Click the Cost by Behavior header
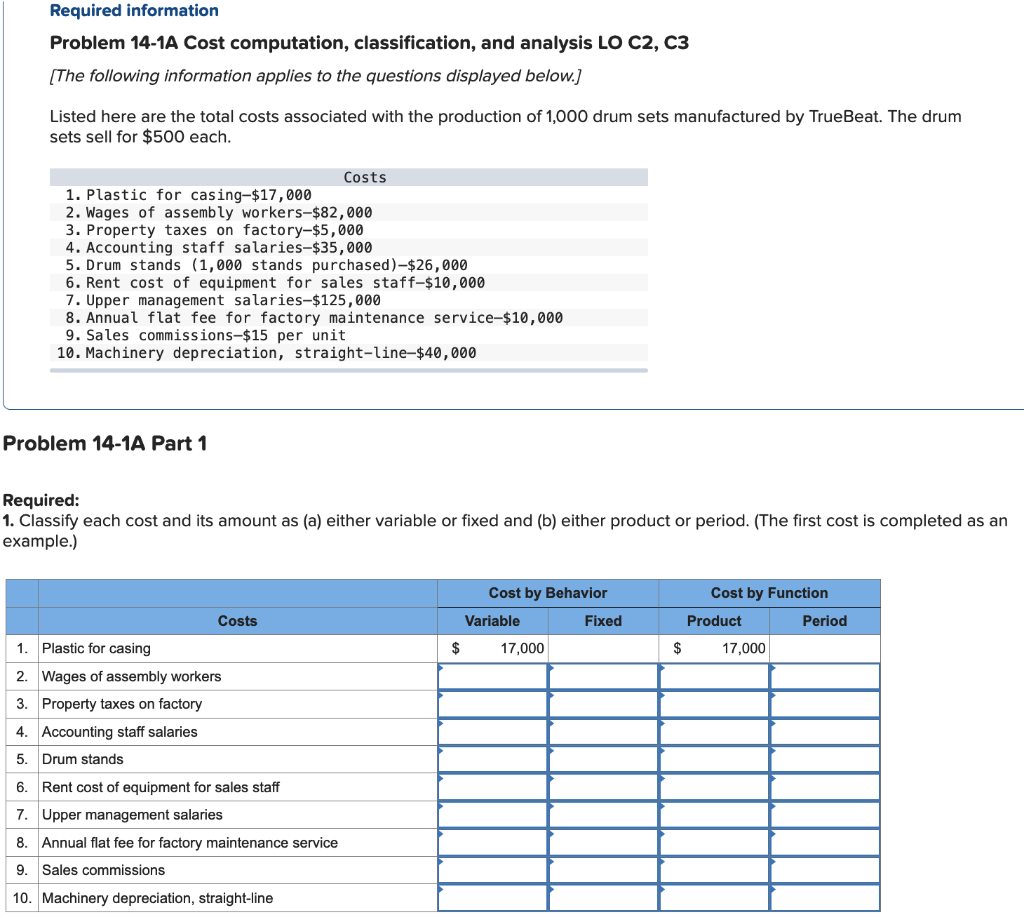Screen dimensions: 1024x922 tap(547, 592)
